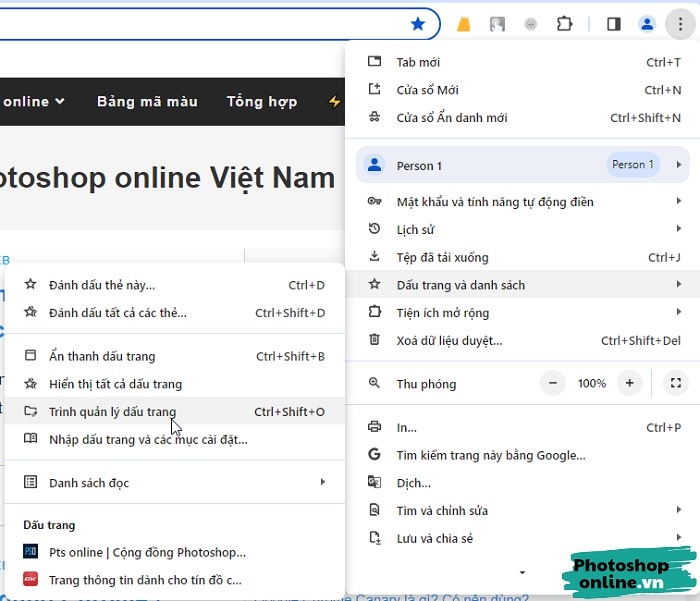Click the history clock icon beside Lịch sử
Image resolution: width=700 pixels, height=601 pixels.
coord(374,229)
